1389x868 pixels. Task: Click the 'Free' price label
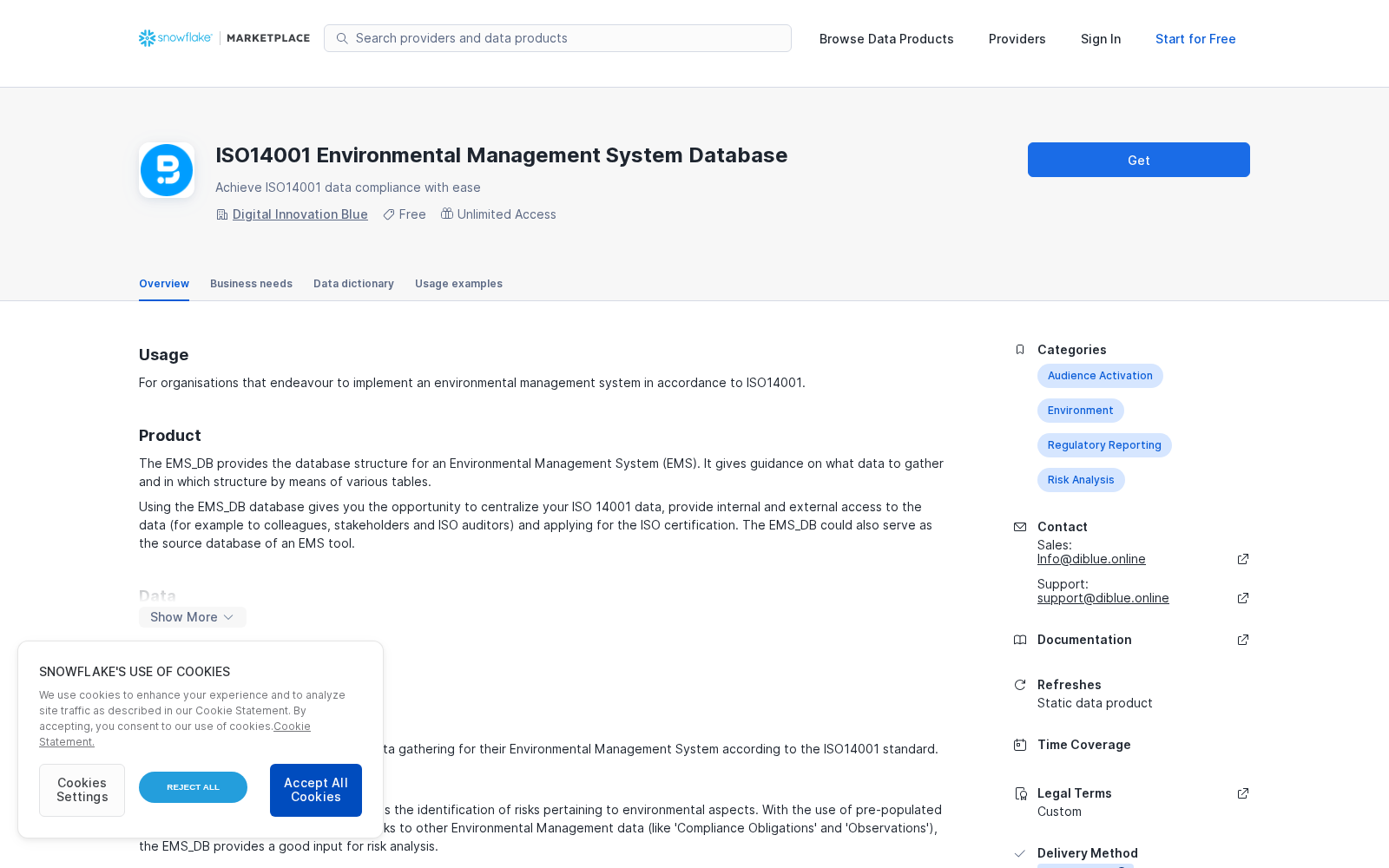412,214
